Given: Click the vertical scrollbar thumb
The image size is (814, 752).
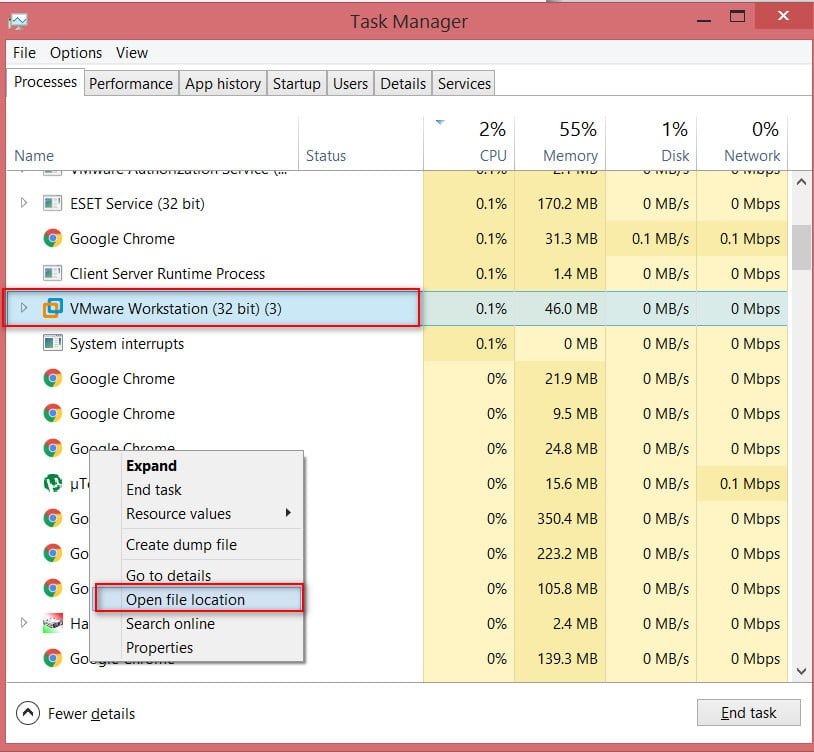Looking at the screenshot, I should click(x=801, y=247).
